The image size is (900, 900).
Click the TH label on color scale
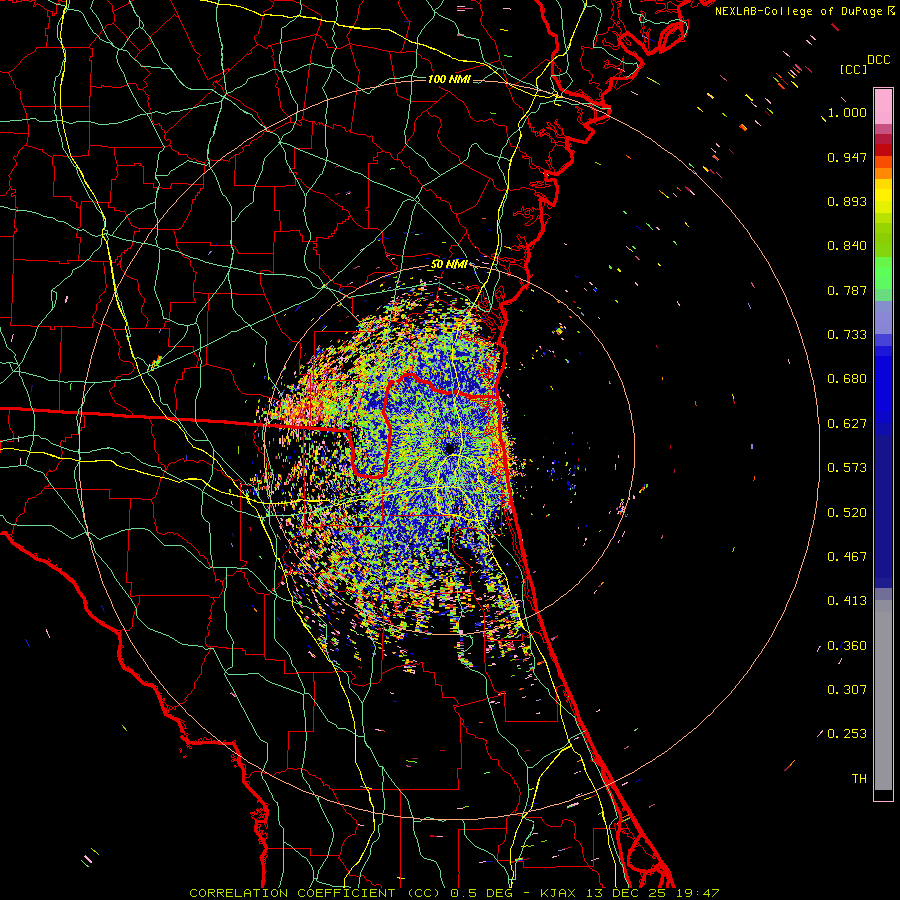click(x=859, y=779)
